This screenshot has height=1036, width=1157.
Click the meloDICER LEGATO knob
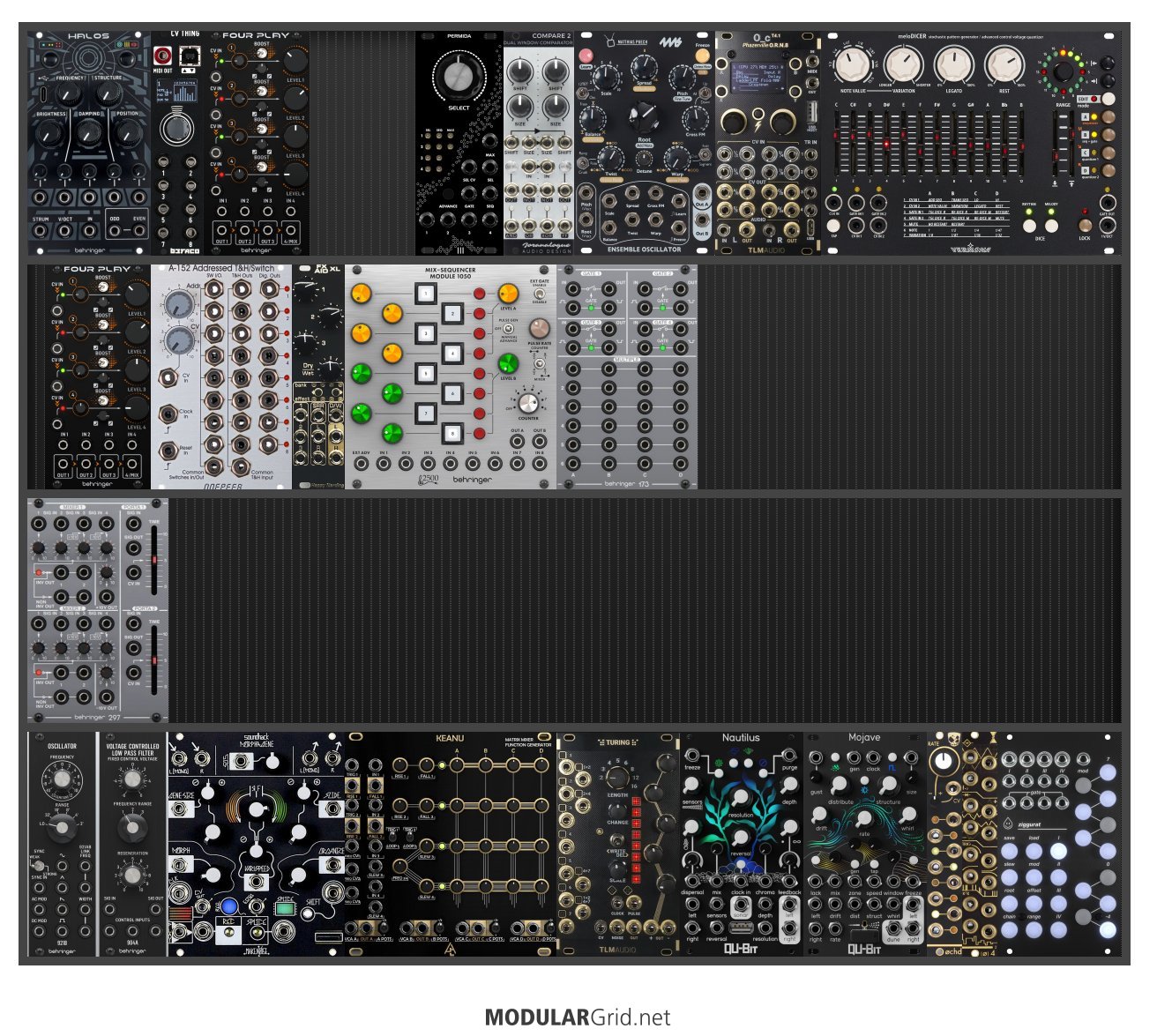953,64
